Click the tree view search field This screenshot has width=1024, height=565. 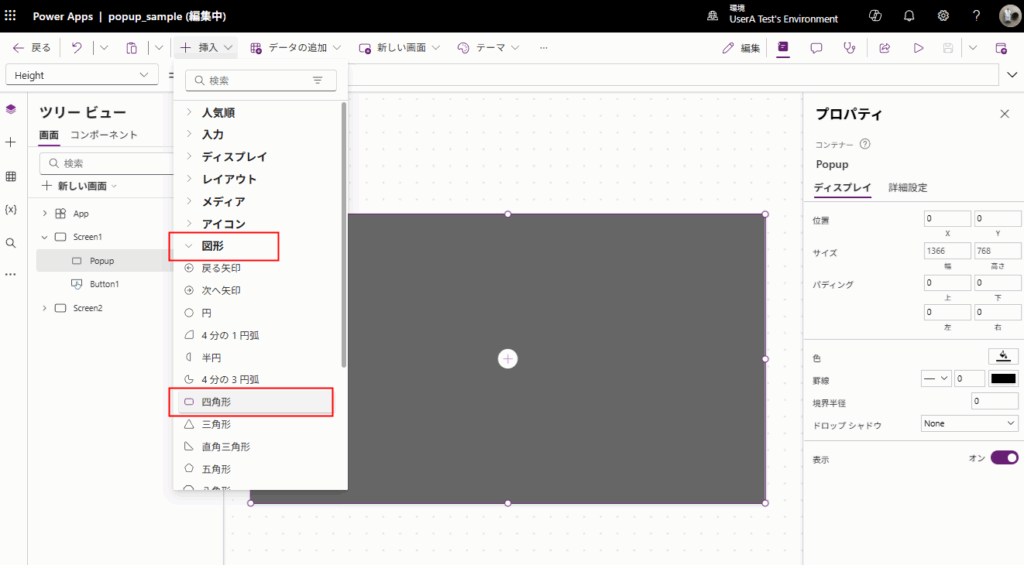(x=106, y=163)
